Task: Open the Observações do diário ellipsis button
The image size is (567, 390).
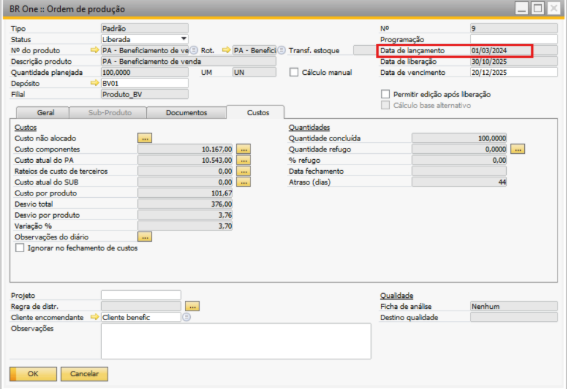Action: [145, 237]
